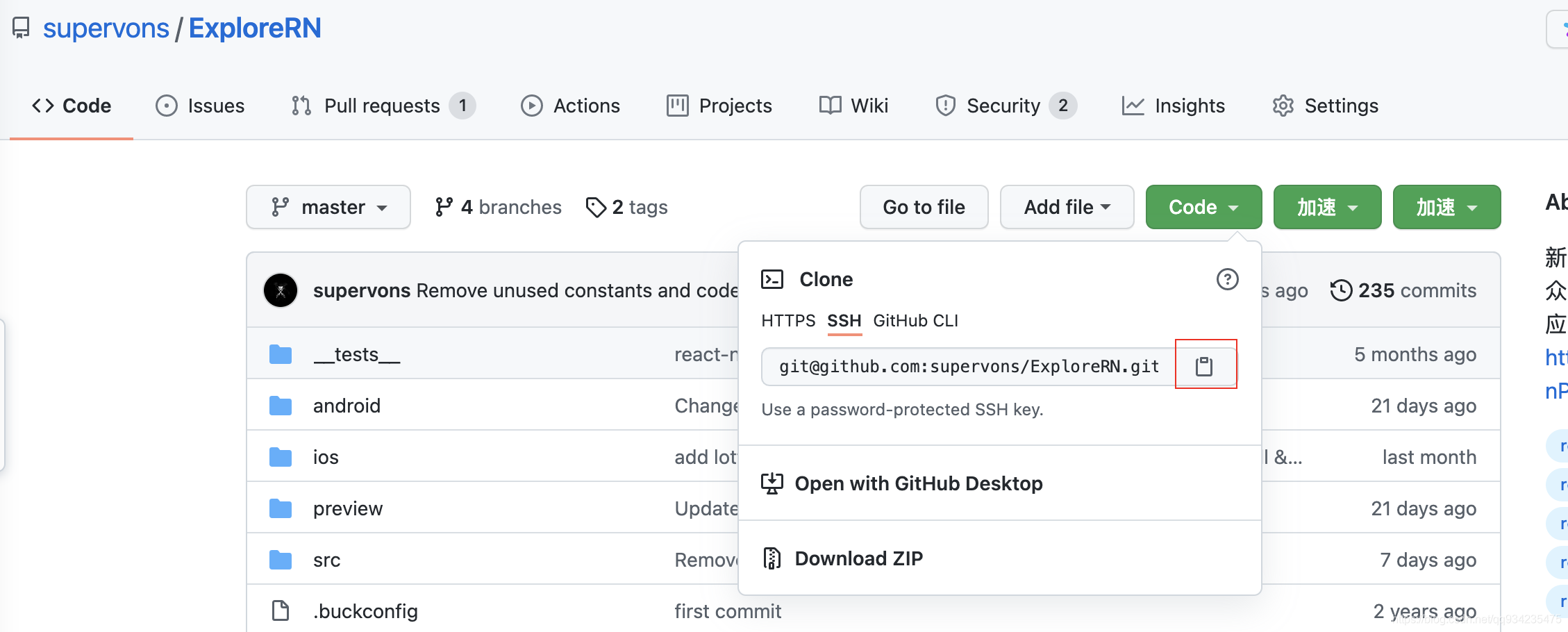Viewport: 1568px width, 632px height.
Task: Click the supervons author name in commit row
Action: point(362,290)
